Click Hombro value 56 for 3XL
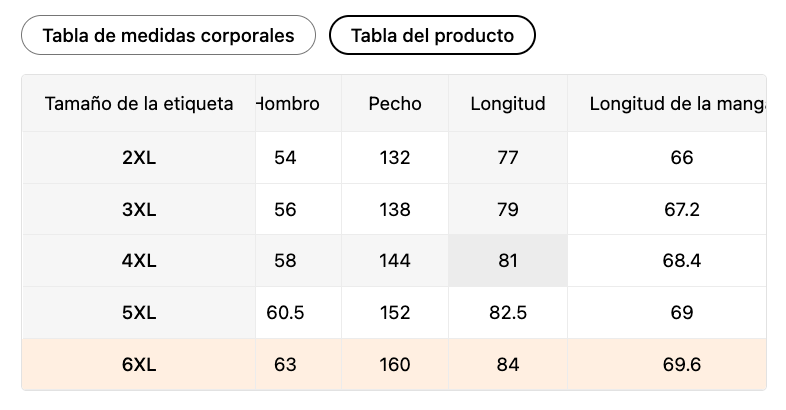The width and height of the screenshot is (786, 410). (x=285, y=209)
